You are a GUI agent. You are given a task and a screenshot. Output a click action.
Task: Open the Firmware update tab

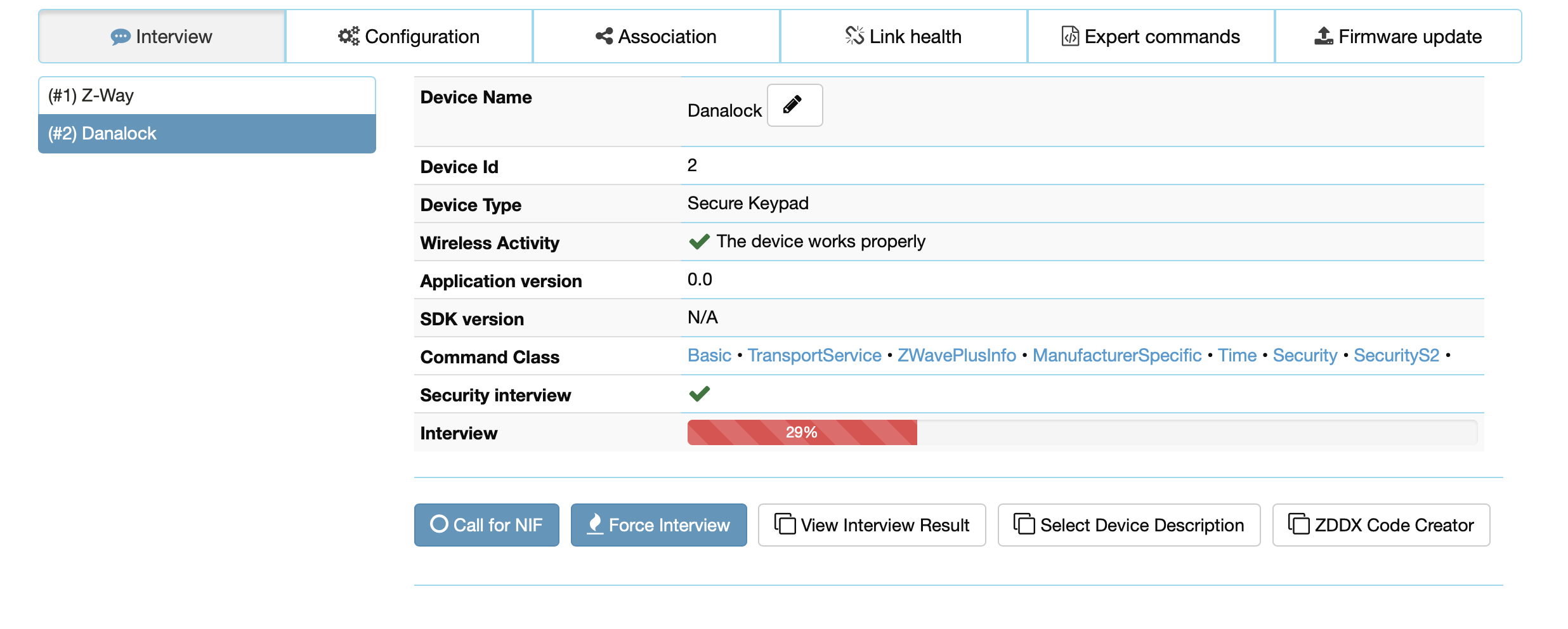pyautogui.click(x=1398, y=37)
